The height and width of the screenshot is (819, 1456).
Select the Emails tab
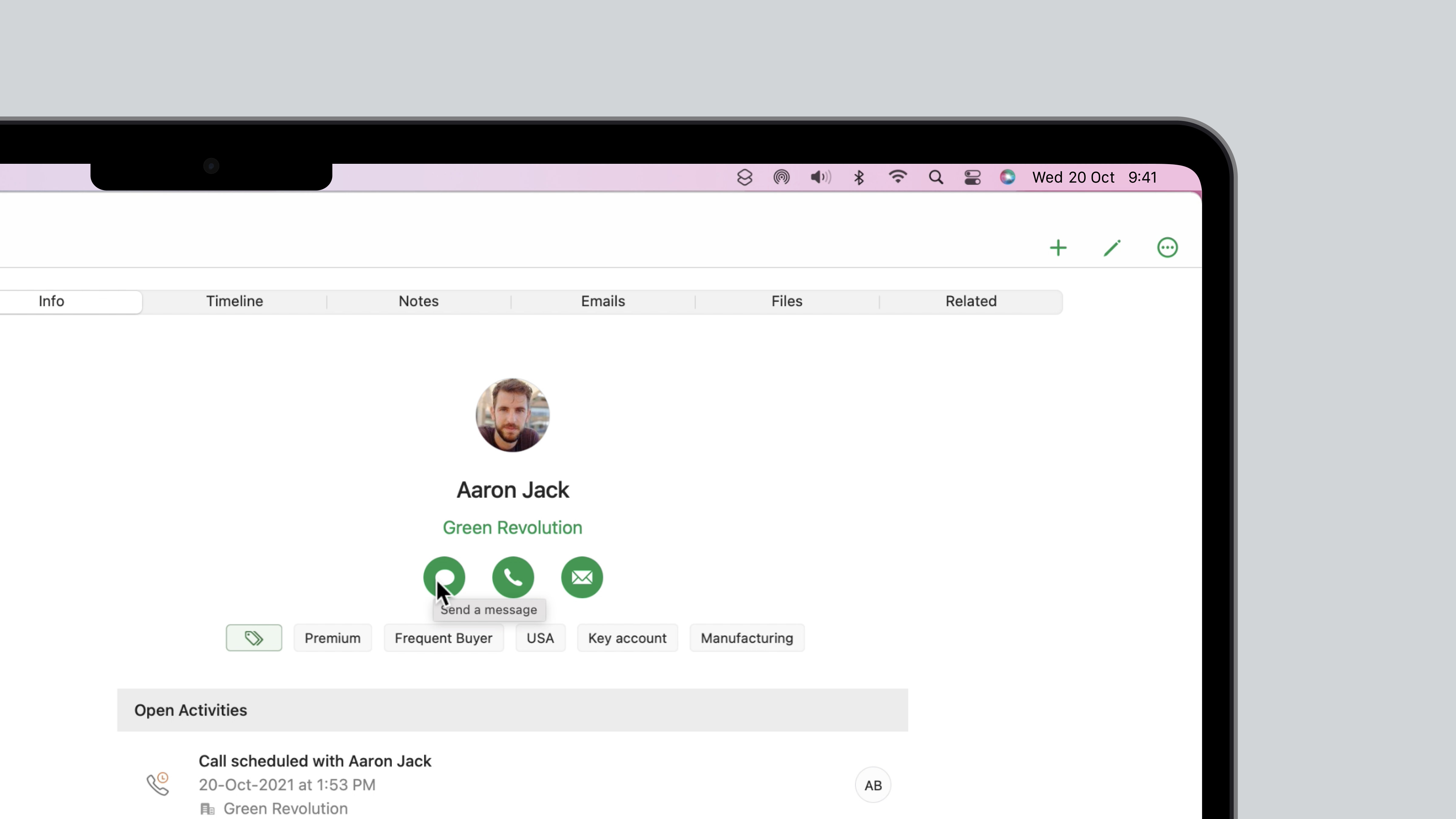tap(602, 301)
